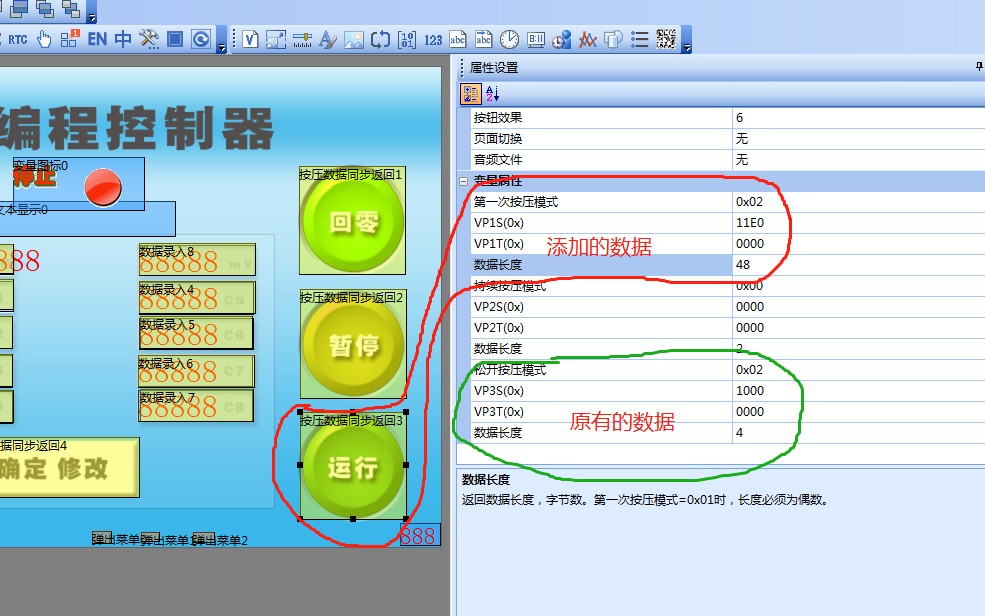
Task: Click the RTC clock control icon
Action: tap(18, 40)
